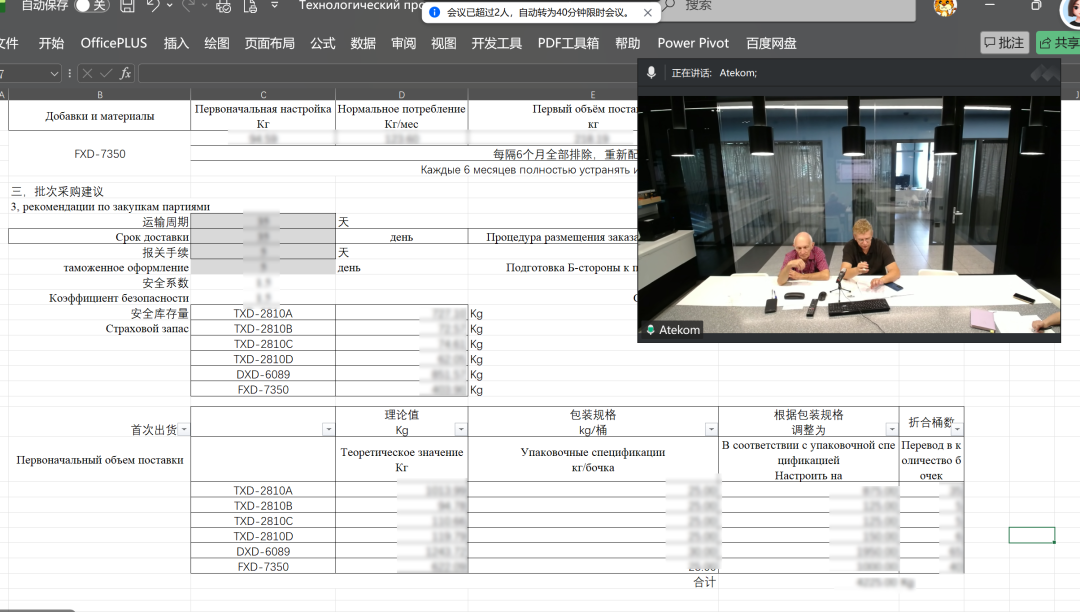This screenshot has height=612, width=1080.
Task: Select cell 'Теоретическое значение Кг'
Action: point(402,460)
